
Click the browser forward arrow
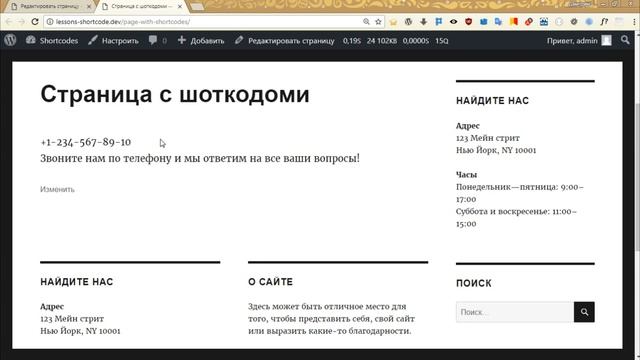[x=22, y=22]
